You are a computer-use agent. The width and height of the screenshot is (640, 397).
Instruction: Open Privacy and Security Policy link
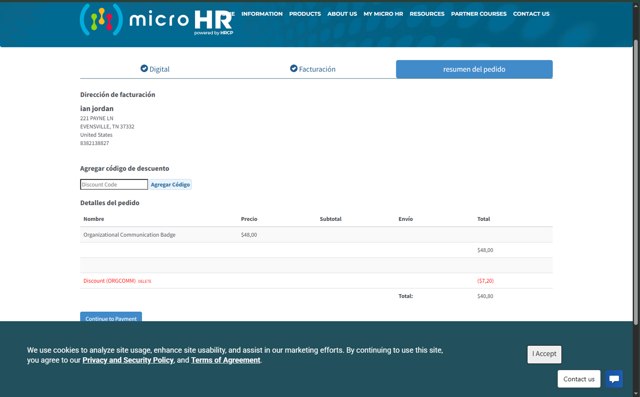(128, 360)
